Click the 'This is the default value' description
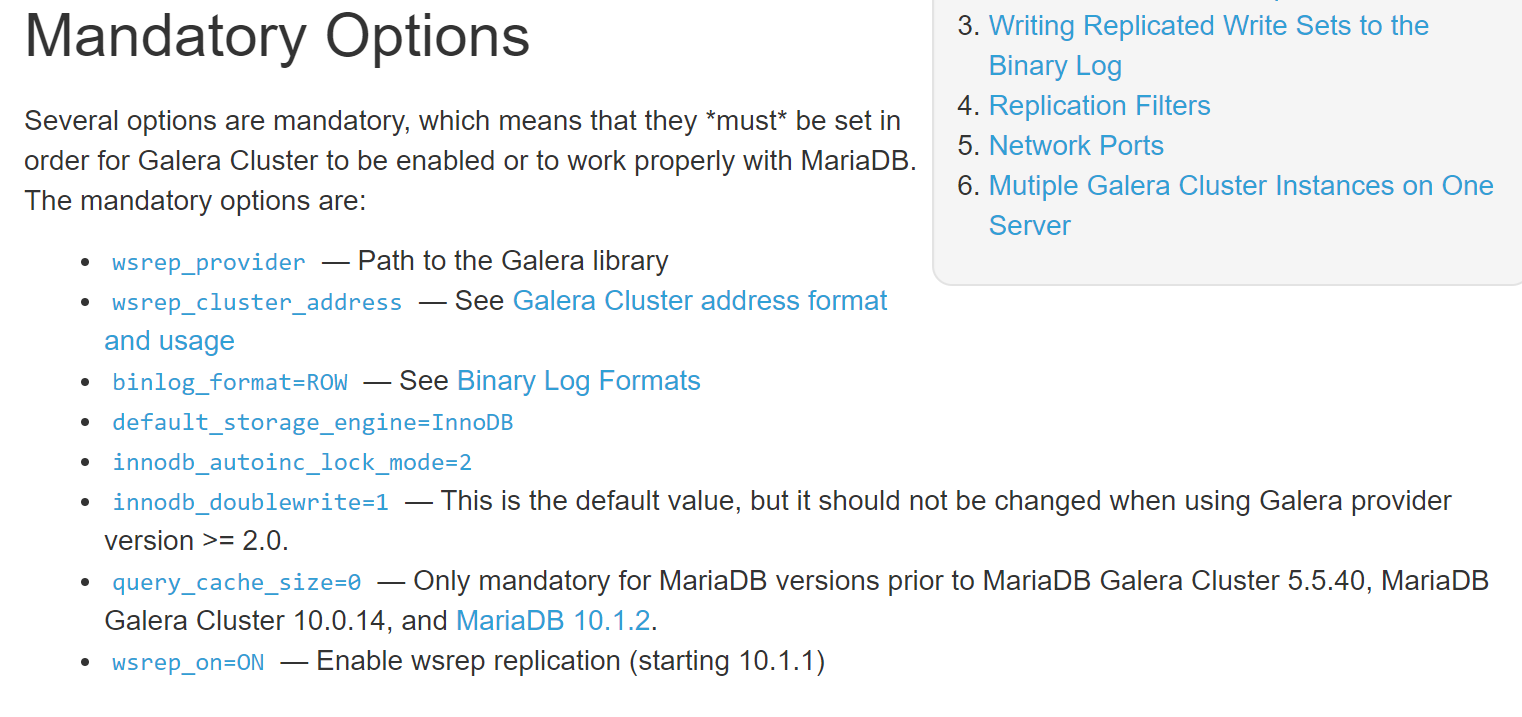This screenshot has height=717, width=1522. tap(945, 501)
